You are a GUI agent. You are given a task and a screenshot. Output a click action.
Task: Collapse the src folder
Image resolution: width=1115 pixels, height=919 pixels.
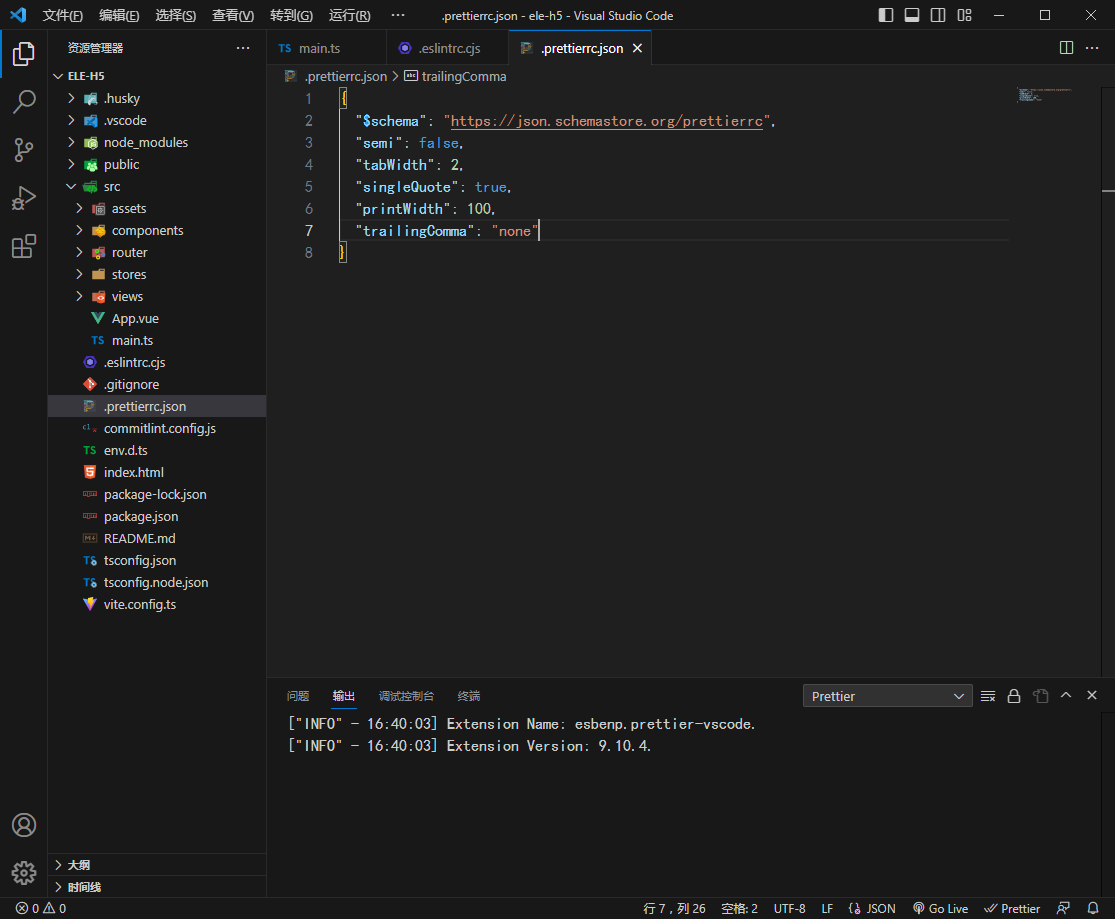[111, 186]
